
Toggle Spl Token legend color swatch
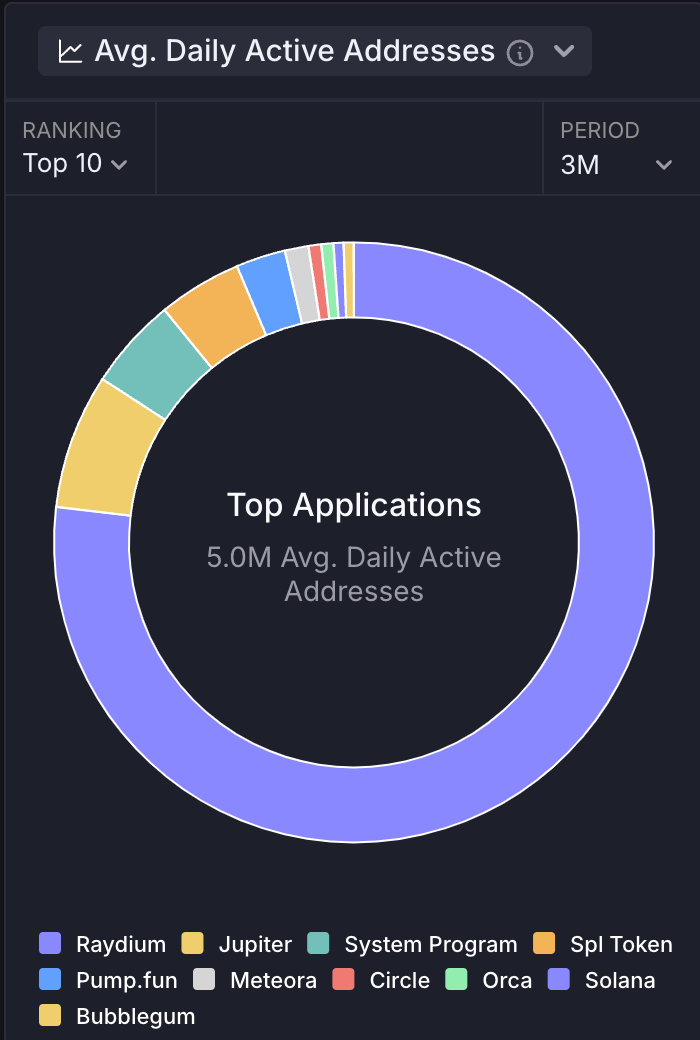544,942
